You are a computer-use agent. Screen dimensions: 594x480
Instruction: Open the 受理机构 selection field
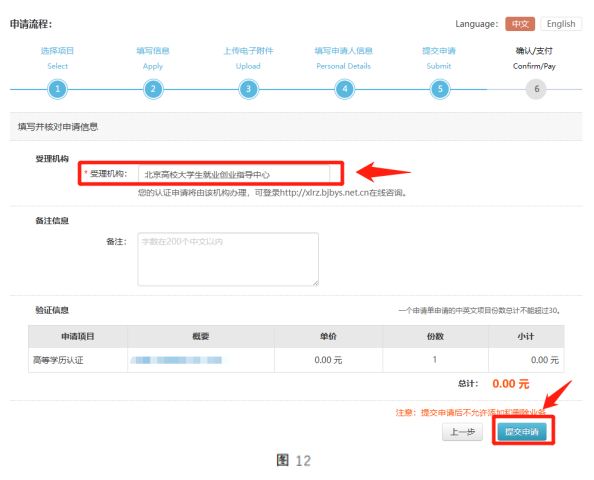tap(234, 174)
